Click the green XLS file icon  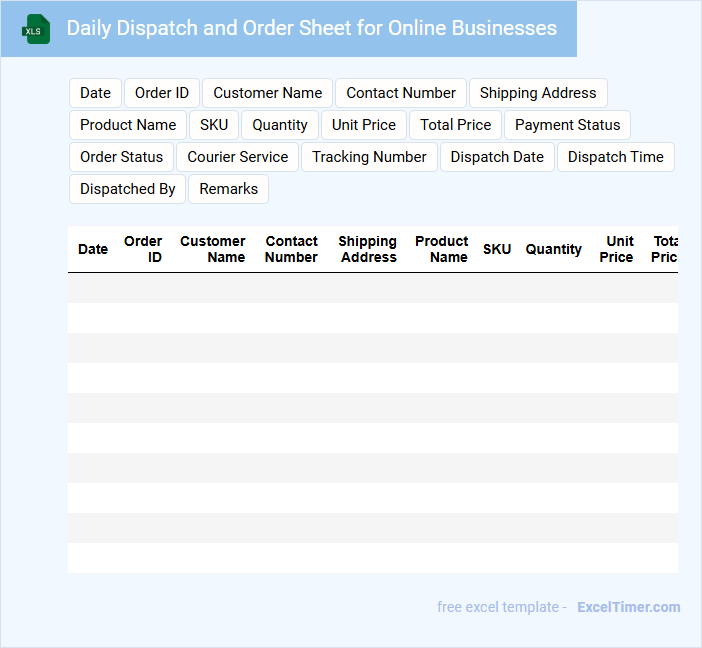pos(35,29)
